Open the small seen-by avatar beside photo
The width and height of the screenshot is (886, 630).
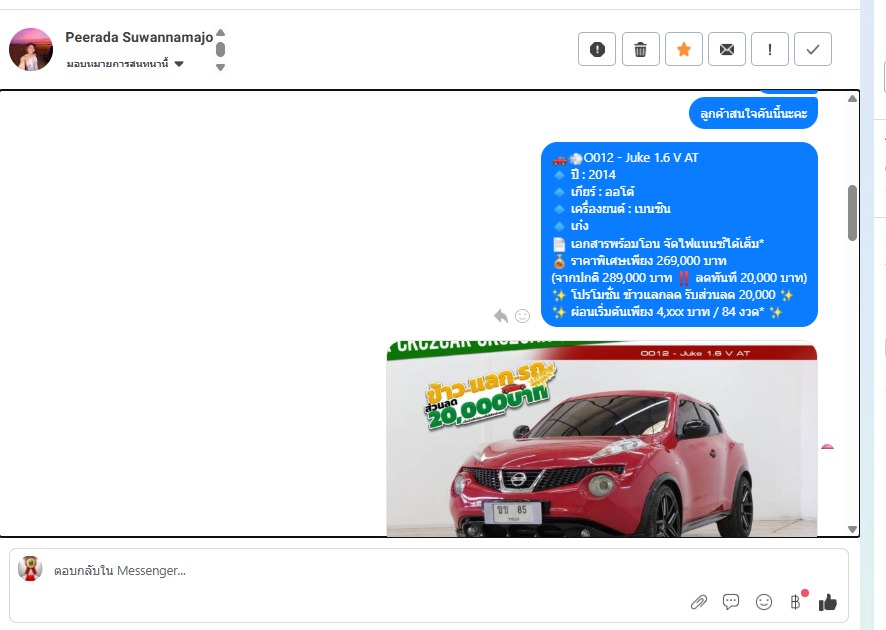pos(827,446)
